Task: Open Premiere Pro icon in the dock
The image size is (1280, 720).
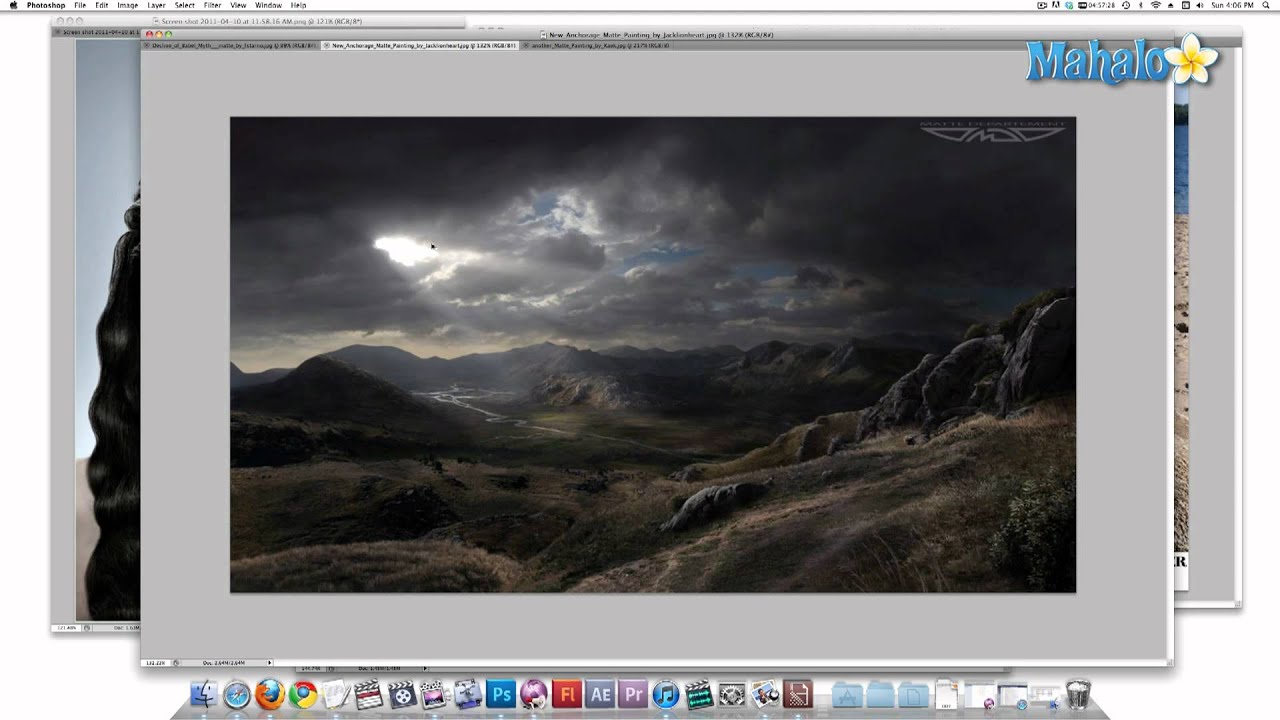Action: tap(633, 694)
